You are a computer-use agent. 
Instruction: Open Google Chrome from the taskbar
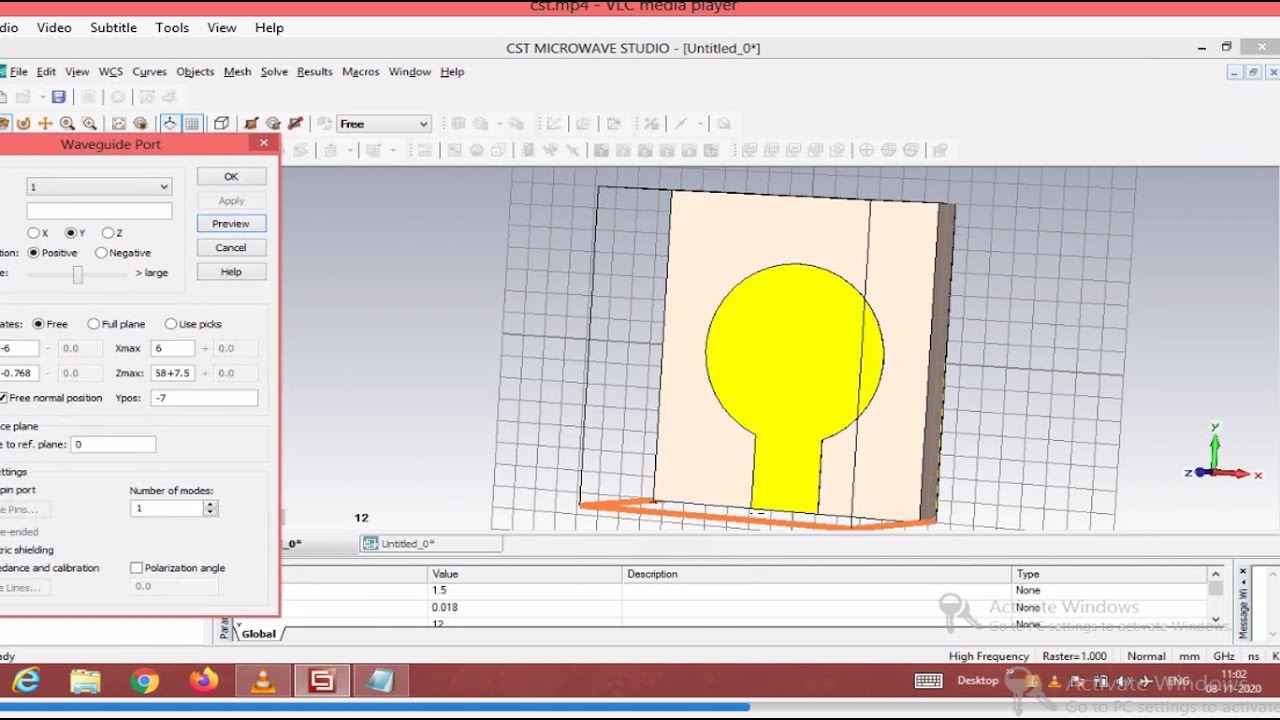click(144, 681)
